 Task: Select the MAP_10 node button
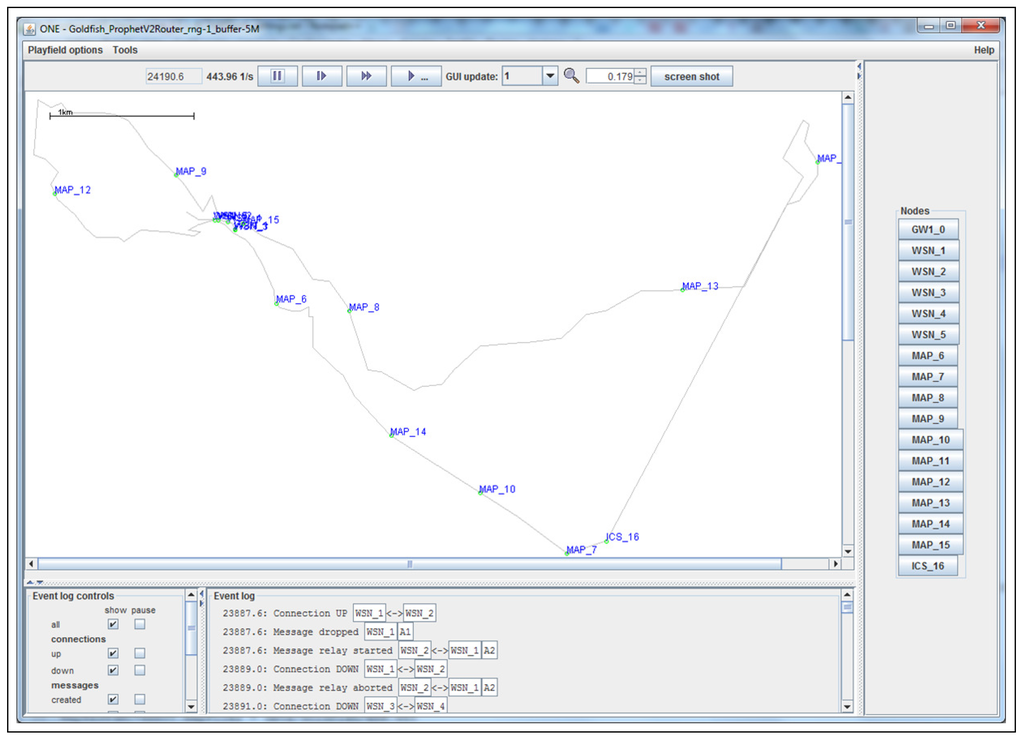point(930,440)
